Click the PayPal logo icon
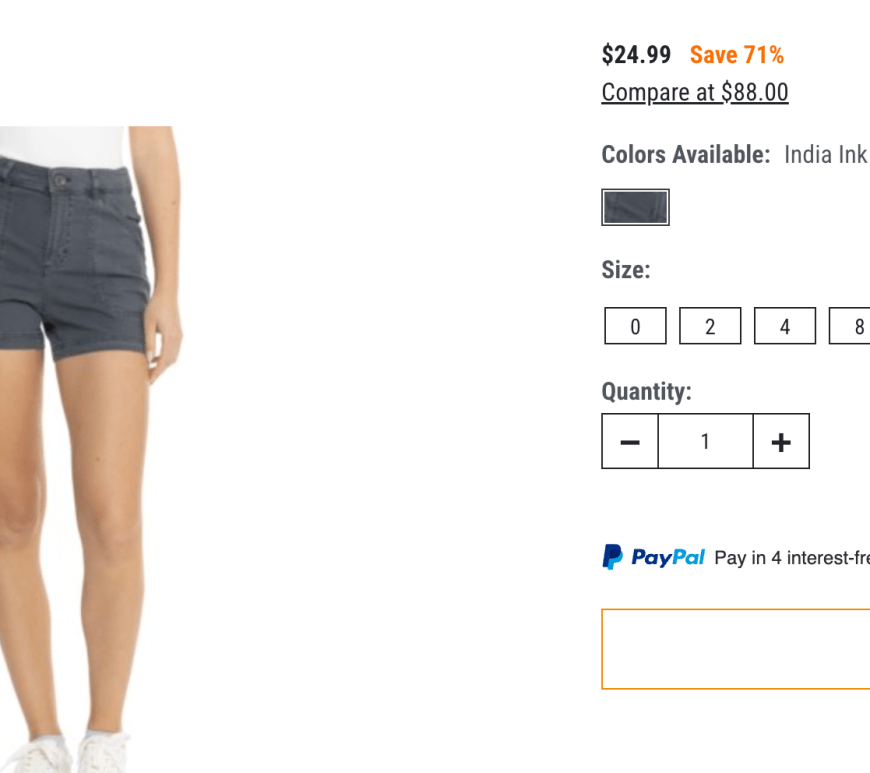The width and height of the screenshot is (870, 773). click(612, 557)
